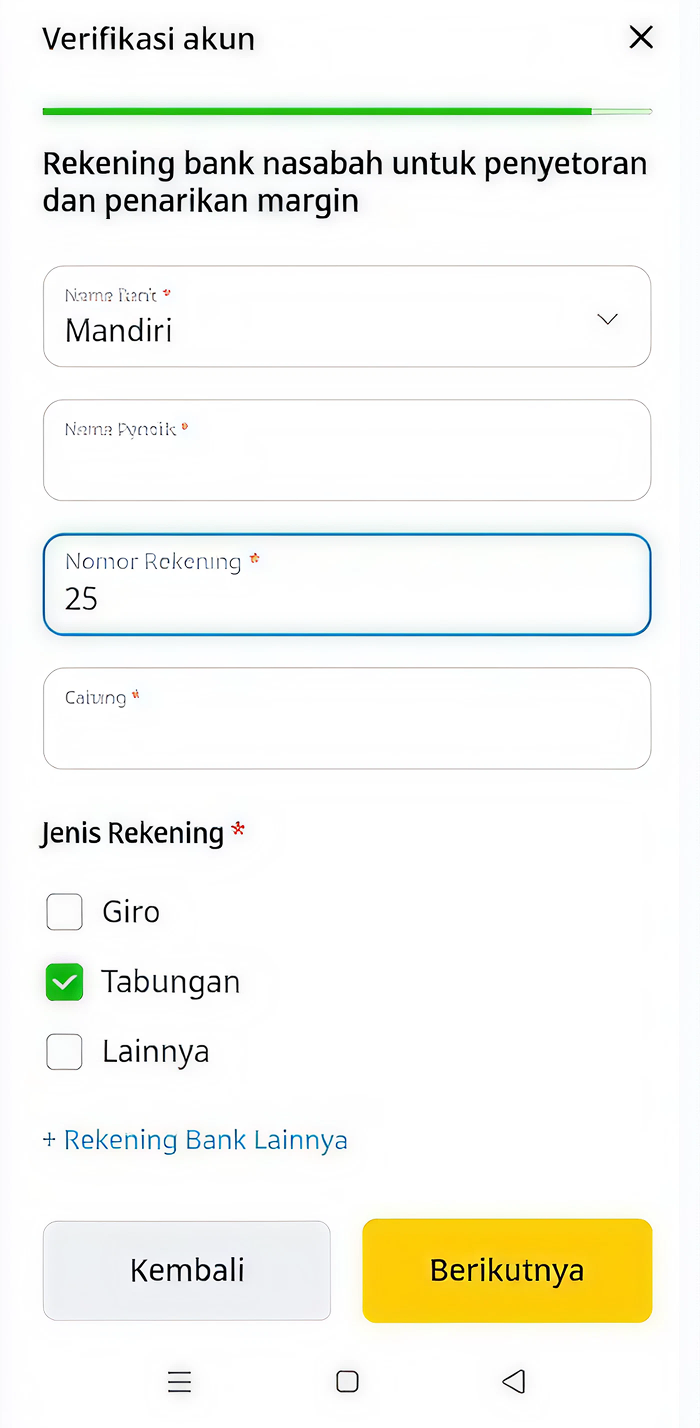Select the Giro label text
This screenshot has height=1428, width=700.
pyautogui.click(x=131, y=912)
